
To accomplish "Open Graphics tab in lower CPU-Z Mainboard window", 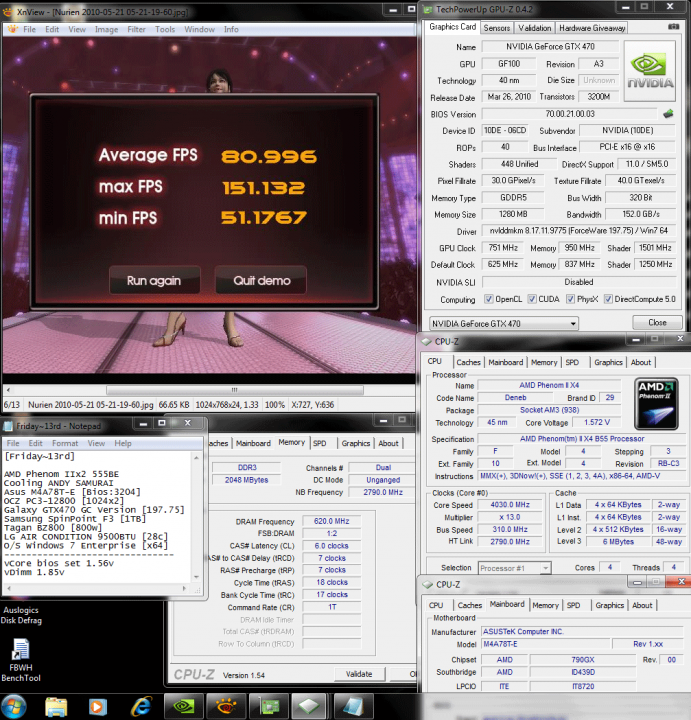I will pyautogui.click(x=609, y=605).
